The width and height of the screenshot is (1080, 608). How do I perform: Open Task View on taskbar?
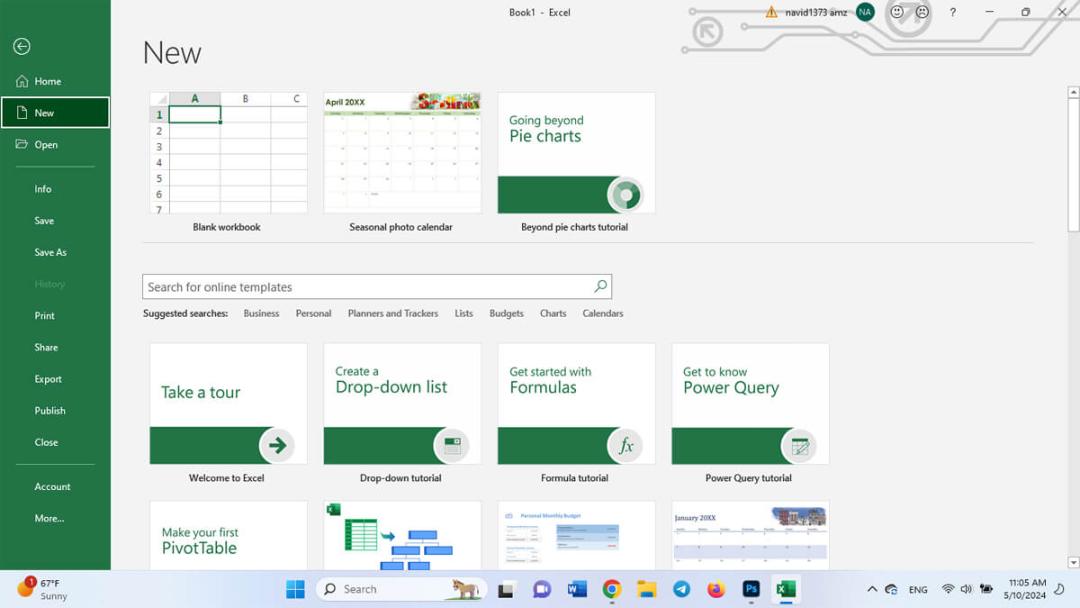(506, 589)
